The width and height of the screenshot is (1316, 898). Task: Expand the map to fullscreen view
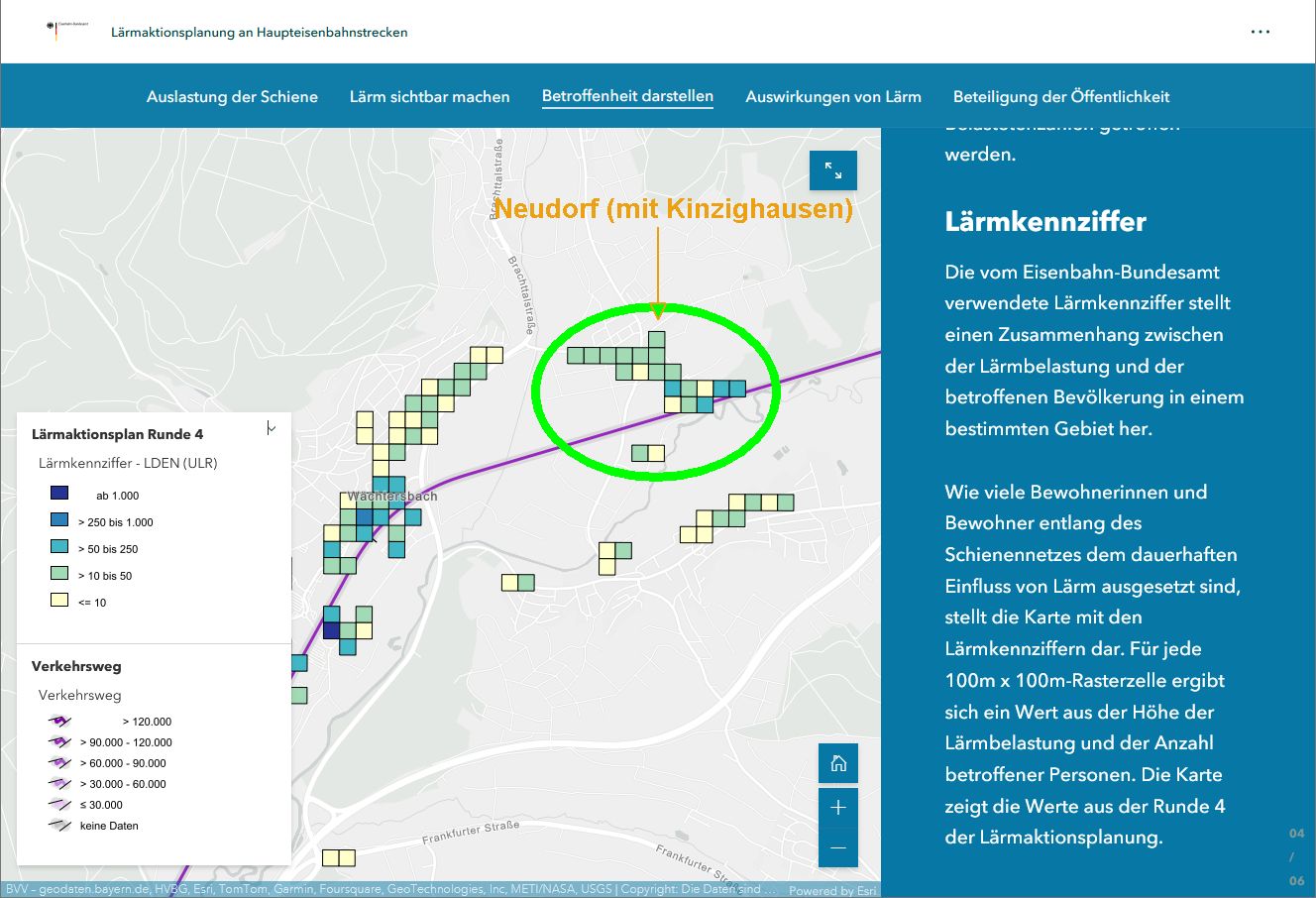[x=832, y=171]
